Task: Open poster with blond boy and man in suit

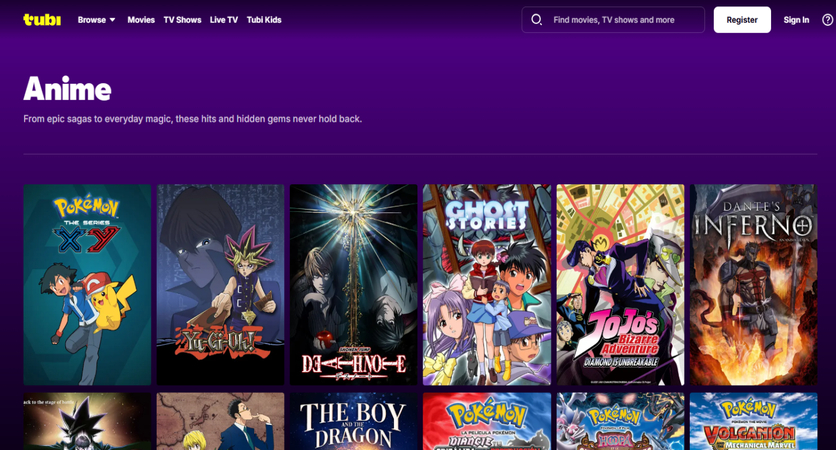Action: 221,421
